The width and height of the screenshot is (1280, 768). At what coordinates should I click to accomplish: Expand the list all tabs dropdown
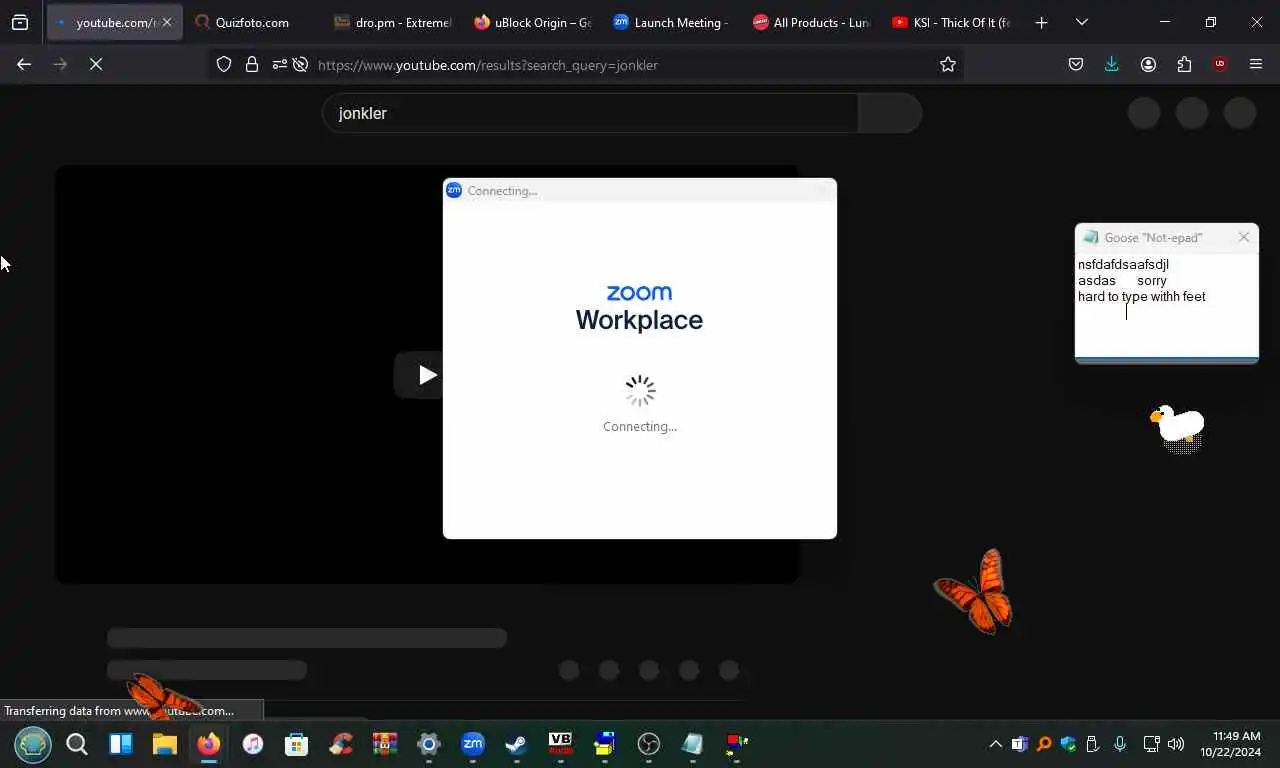point(1081,22)
